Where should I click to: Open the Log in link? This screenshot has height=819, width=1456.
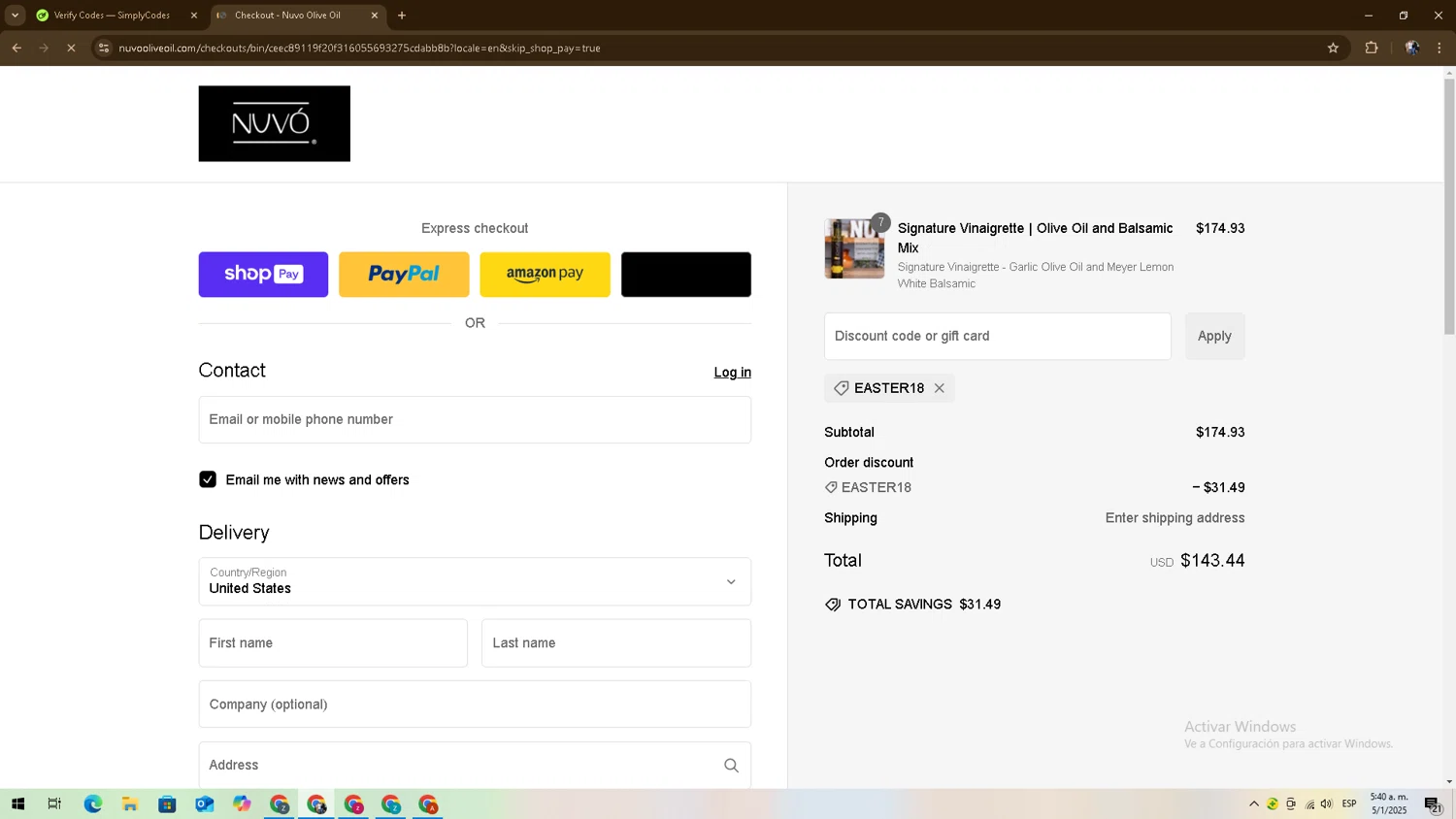[x=733, y=372]
